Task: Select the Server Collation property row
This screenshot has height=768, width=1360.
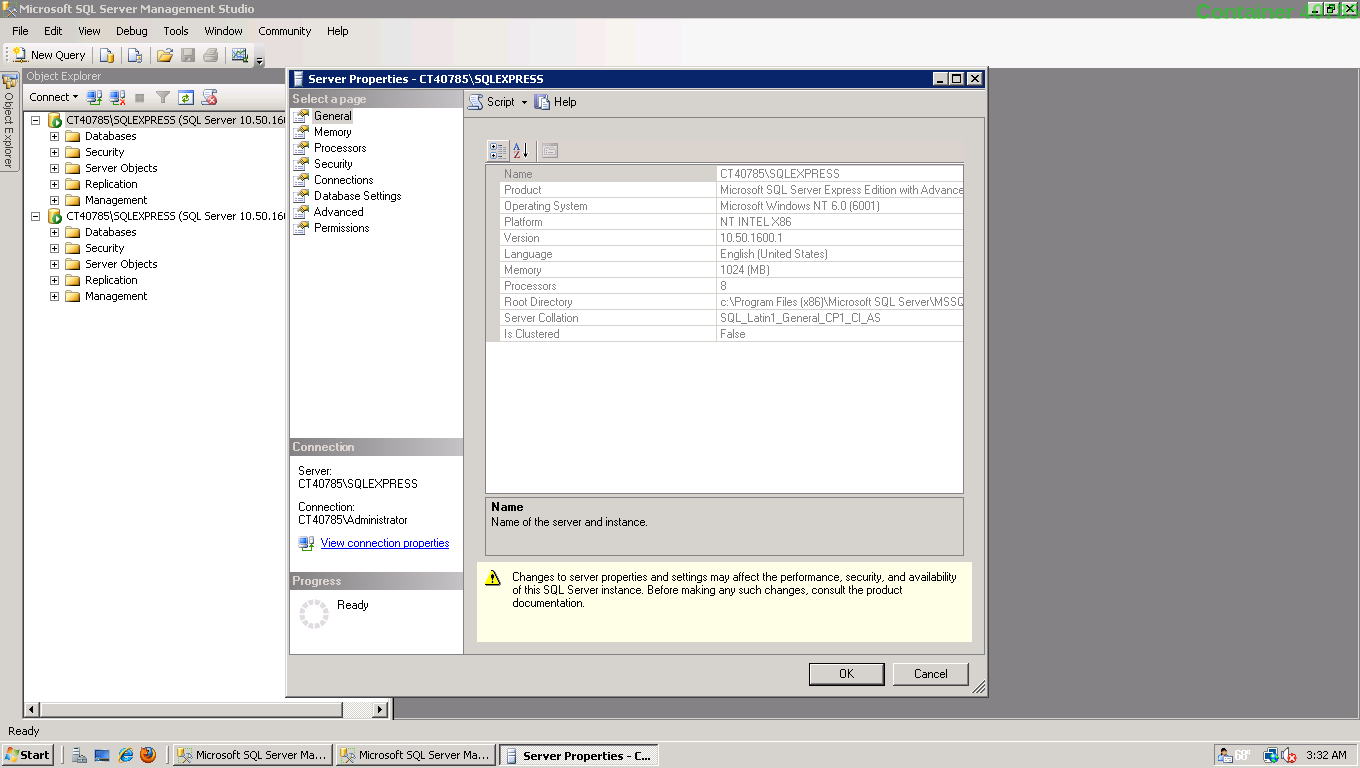Action: click(600, 318)
